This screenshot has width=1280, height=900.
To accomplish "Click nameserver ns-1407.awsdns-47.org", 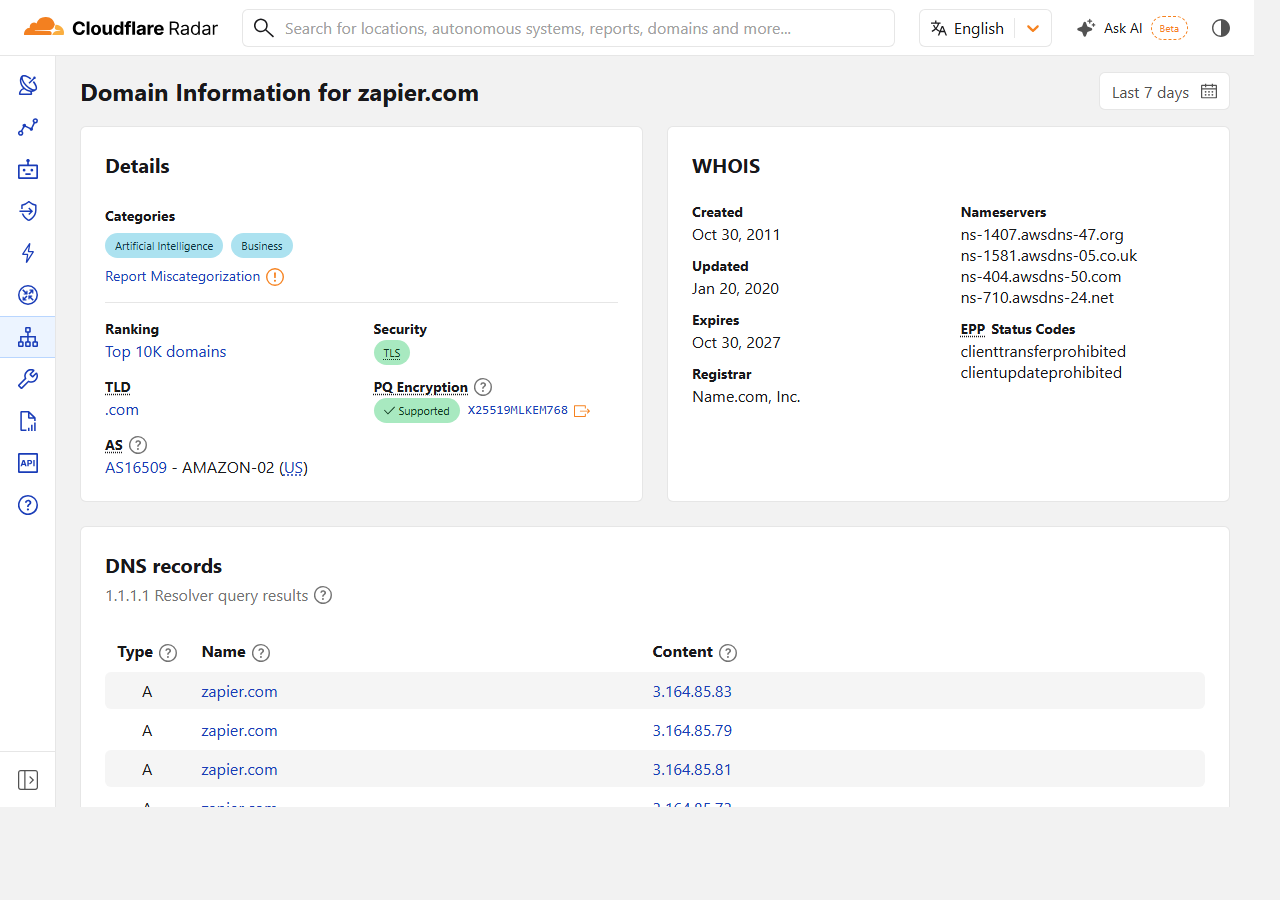I will [1042, 235].
